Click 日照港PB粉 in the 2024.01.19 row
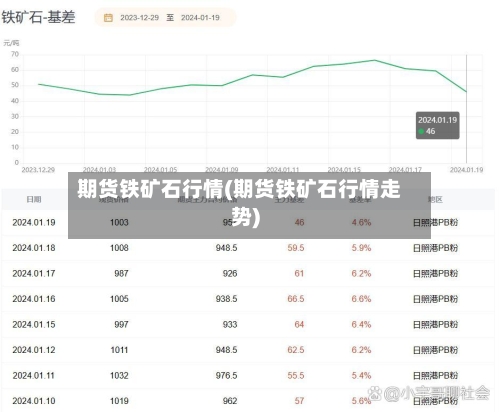500x412 pixels. tap(435, 222)
